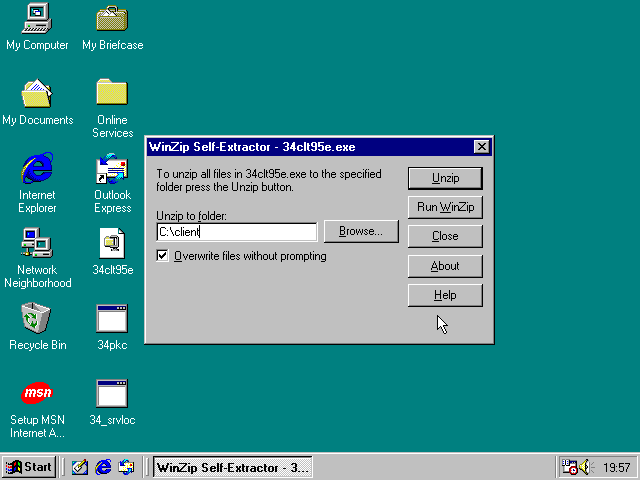
Task: Click the 19:57 system clock
Action: (617, 467)
